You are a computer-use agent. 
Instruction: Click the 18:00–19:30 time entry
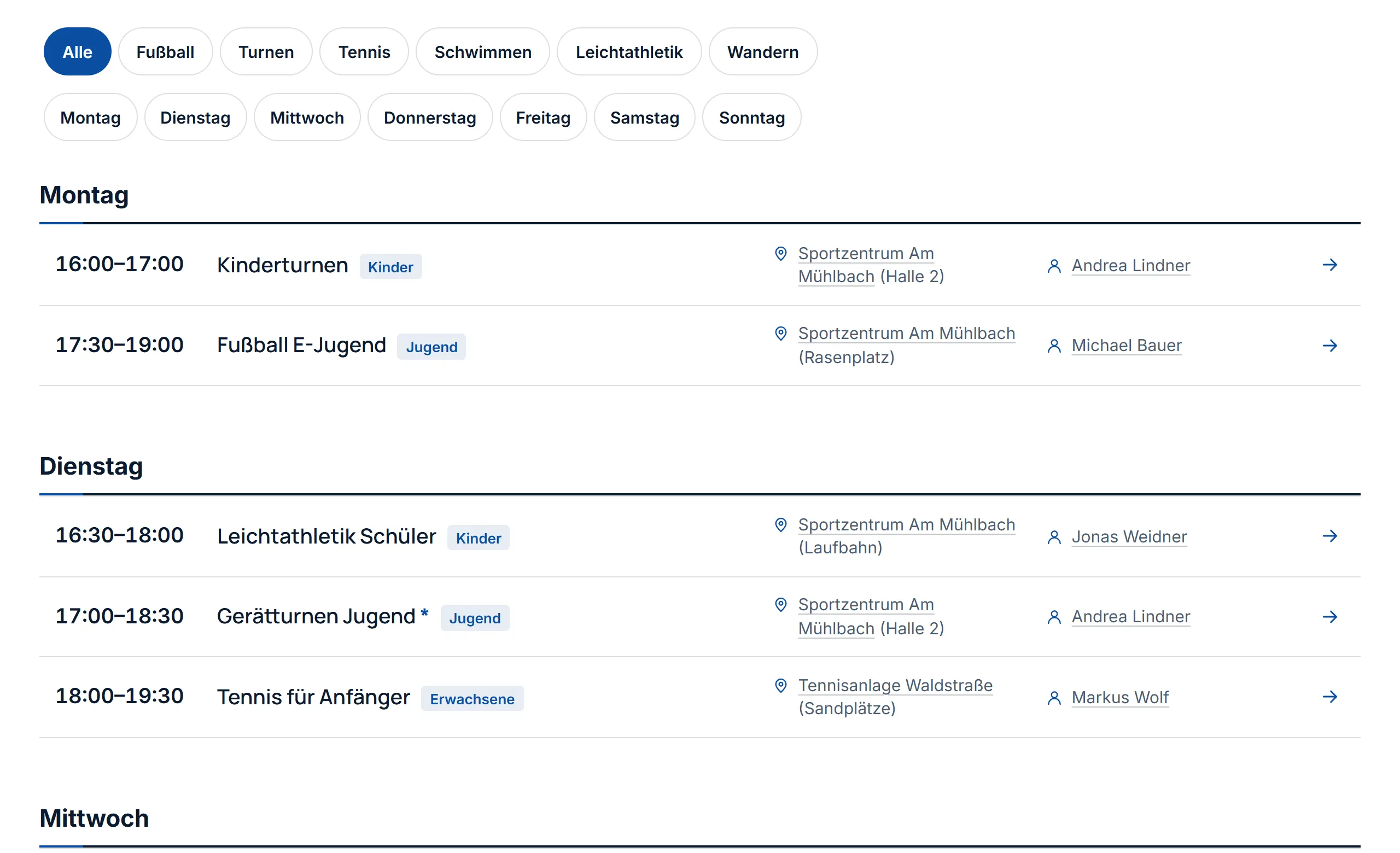(119, 696)
